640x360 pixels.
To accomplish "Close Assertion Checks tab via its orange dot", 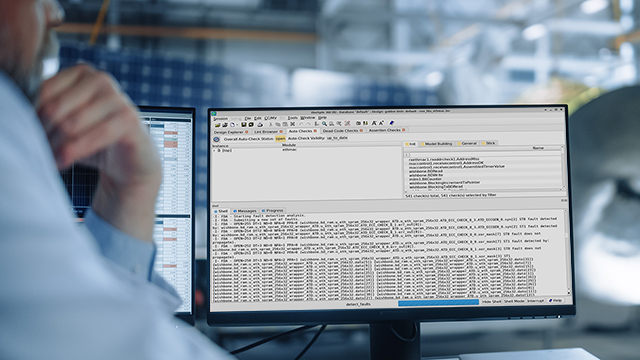I will pos(404,130).
